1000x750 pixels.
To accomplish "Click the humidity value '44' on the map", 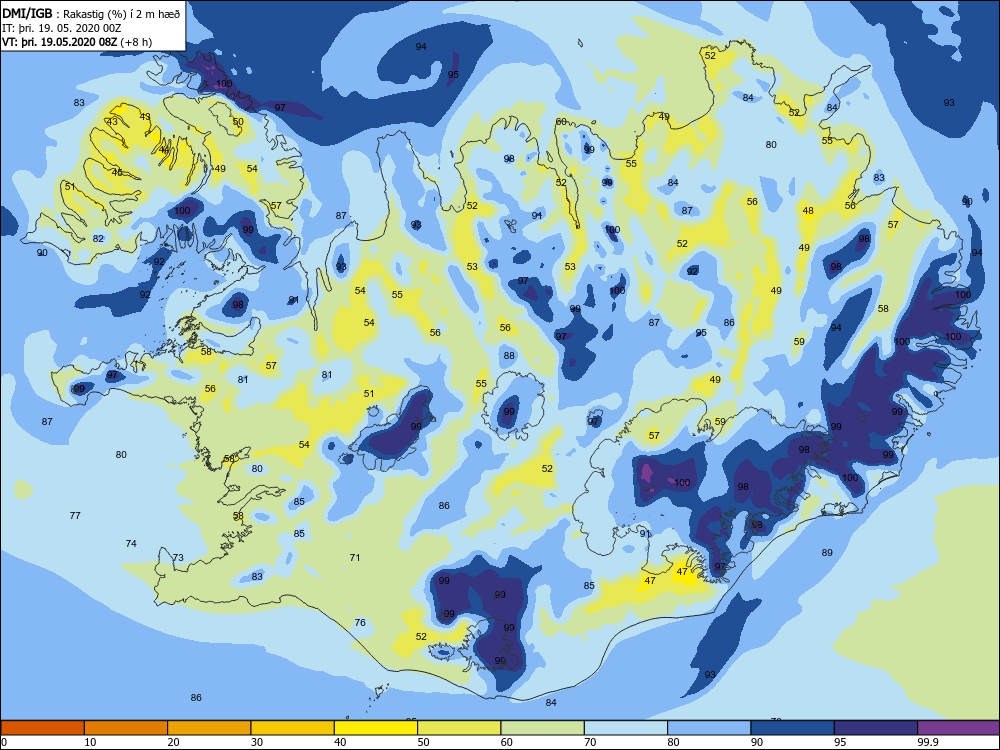I will pyautogui.click(x=165, y=150).
